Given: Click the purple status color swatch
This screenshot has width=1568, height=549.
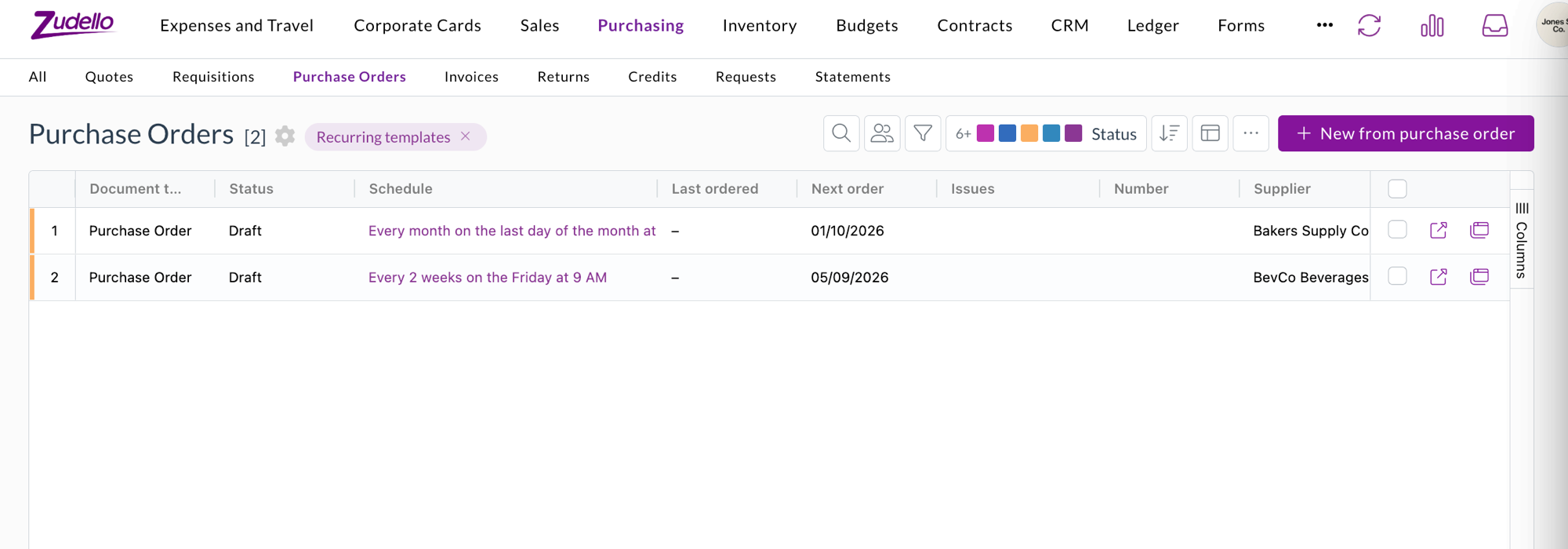Looking at the screenshot, I should pyautogui.click(x=1073, y=133).
